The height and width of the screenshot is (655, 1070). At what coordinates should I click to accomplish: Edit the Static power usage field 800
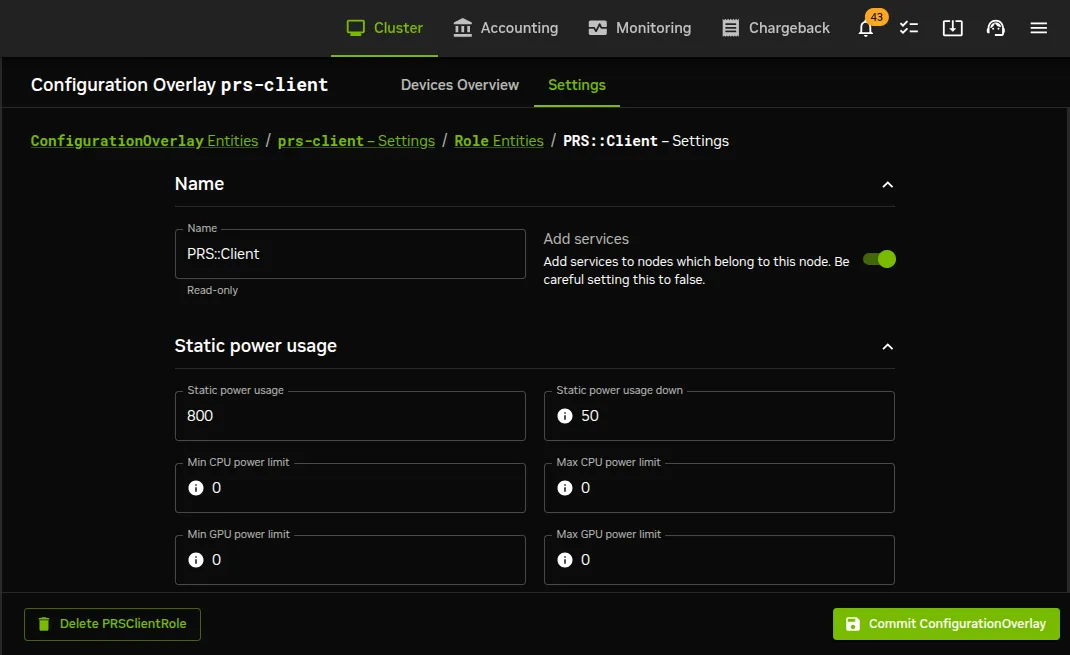pyautogui.click(x=350, y=416)
